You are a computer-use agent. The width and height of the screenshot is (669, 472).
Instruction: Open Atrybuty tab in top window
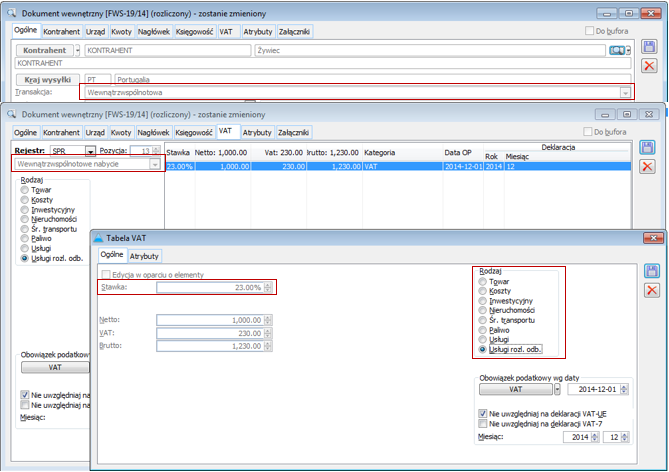click(x=258, y=32)
